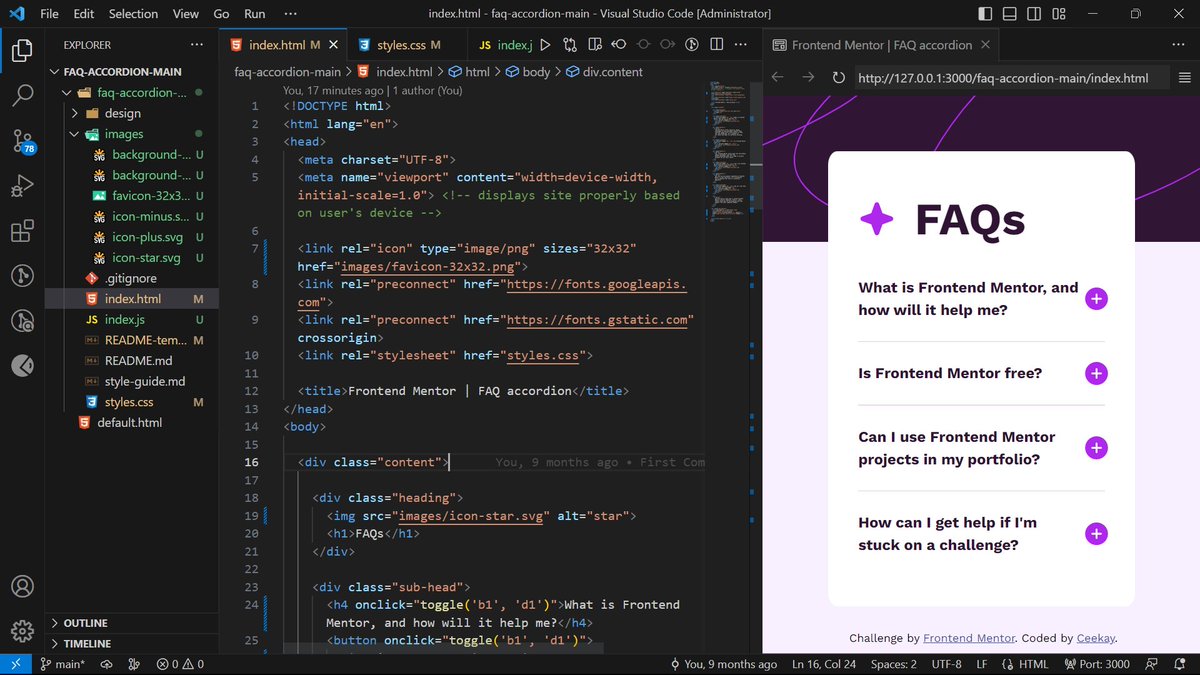
Task: Open icon-plus.svg in the explorer
Action: coord(146,237)
